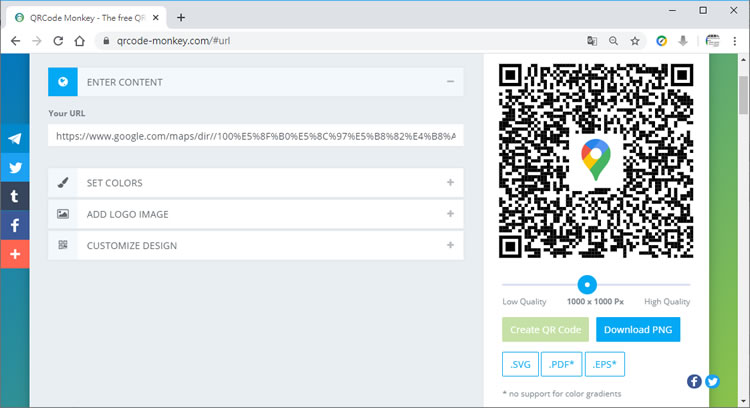Click the globe icon beside Enter Content
750x408 pixels.
pos(63,82)
